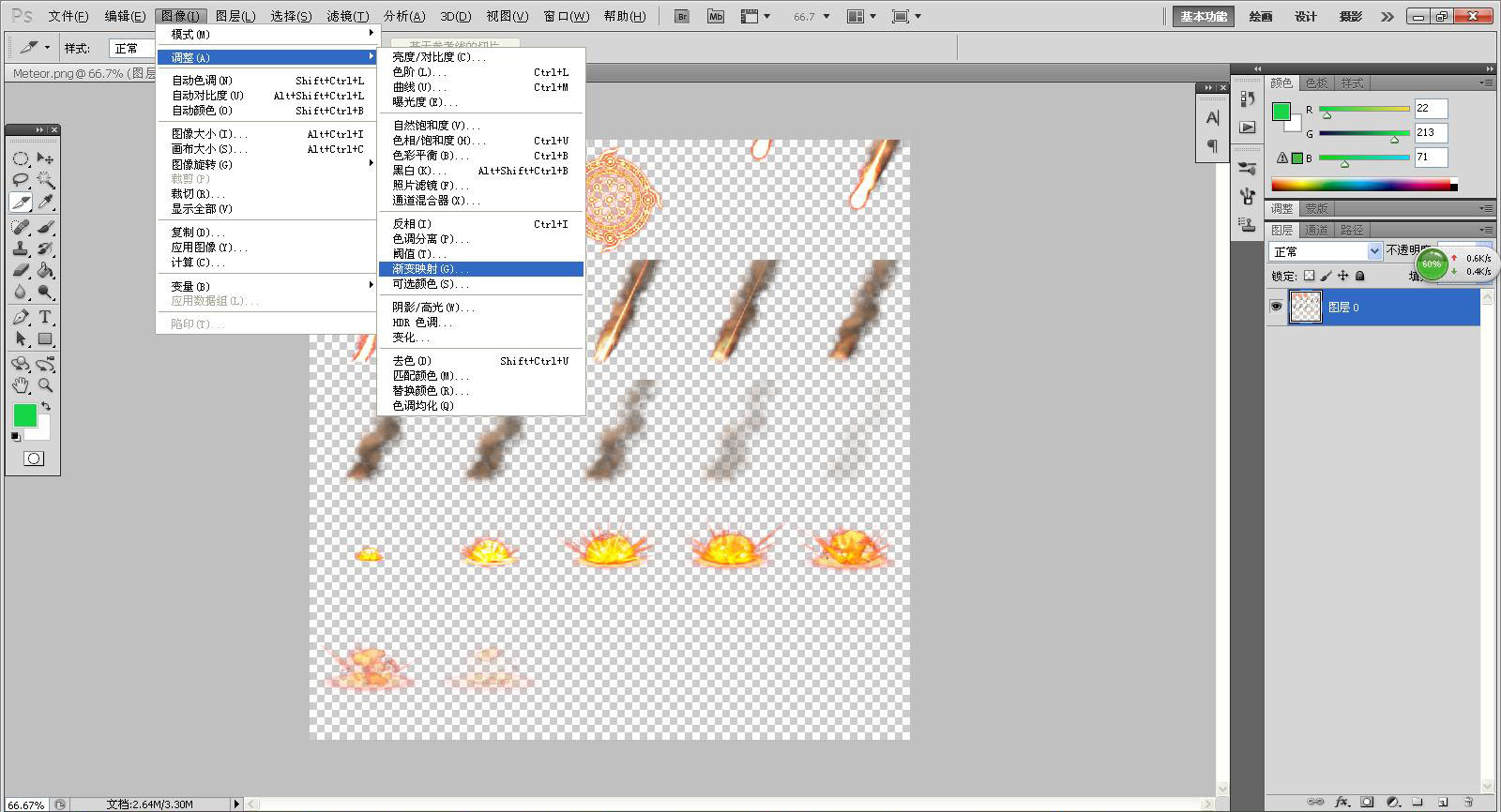
Task: Click the R value field showing 22
Action: (x=1431, y=108)
